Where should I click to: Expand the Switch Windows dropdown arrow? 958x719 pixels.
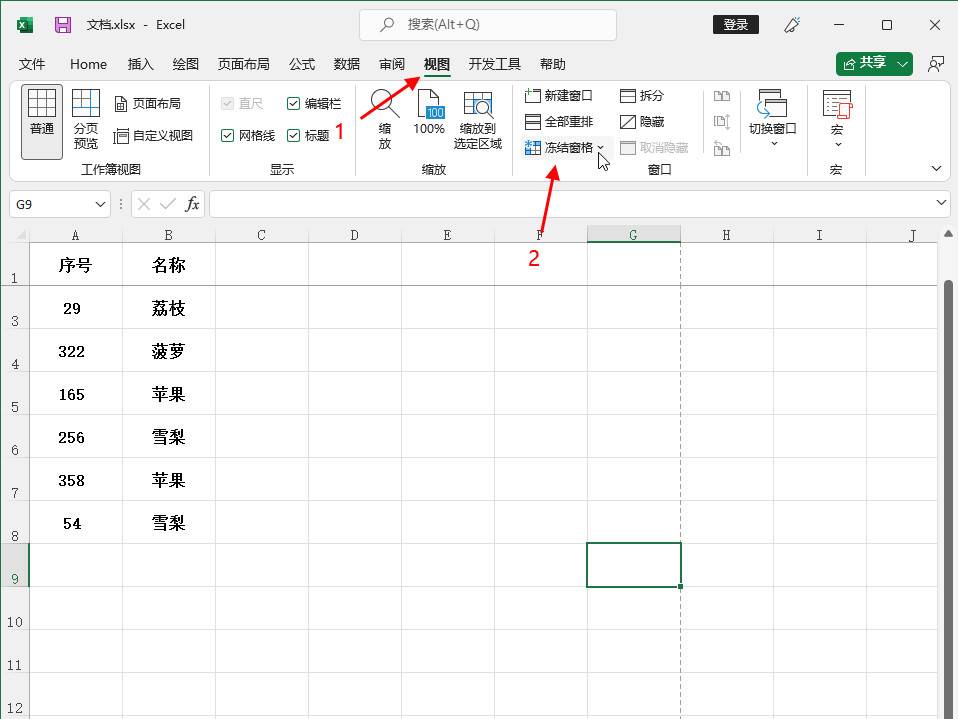(x=774, y=144)
